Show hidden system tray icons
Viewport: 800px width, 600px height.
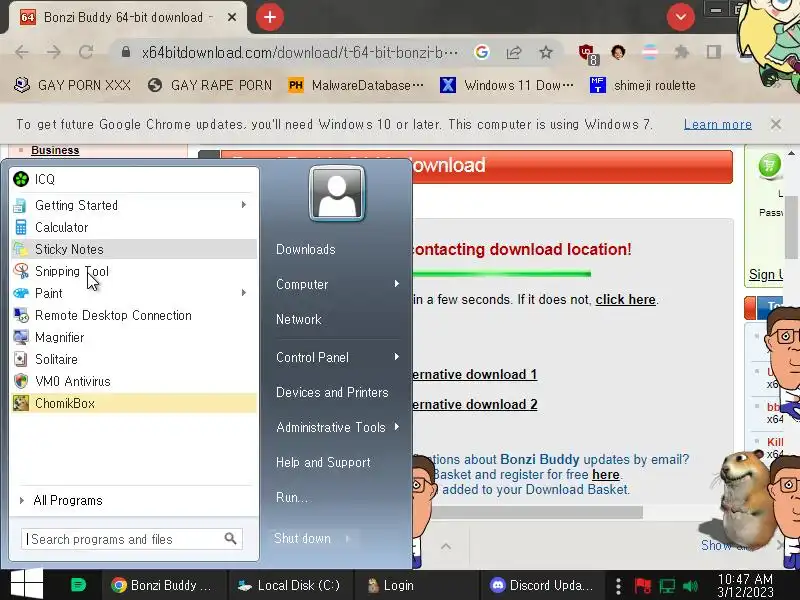pyautogui.click(x=618, y=586)
